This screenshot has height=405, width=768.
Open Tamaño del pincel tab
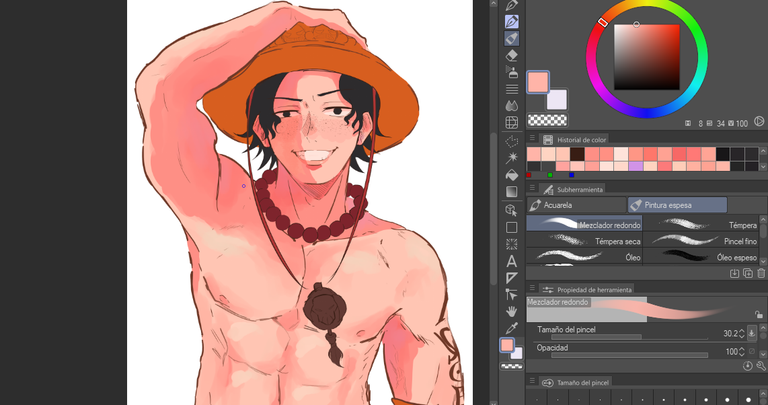point(576,382)
